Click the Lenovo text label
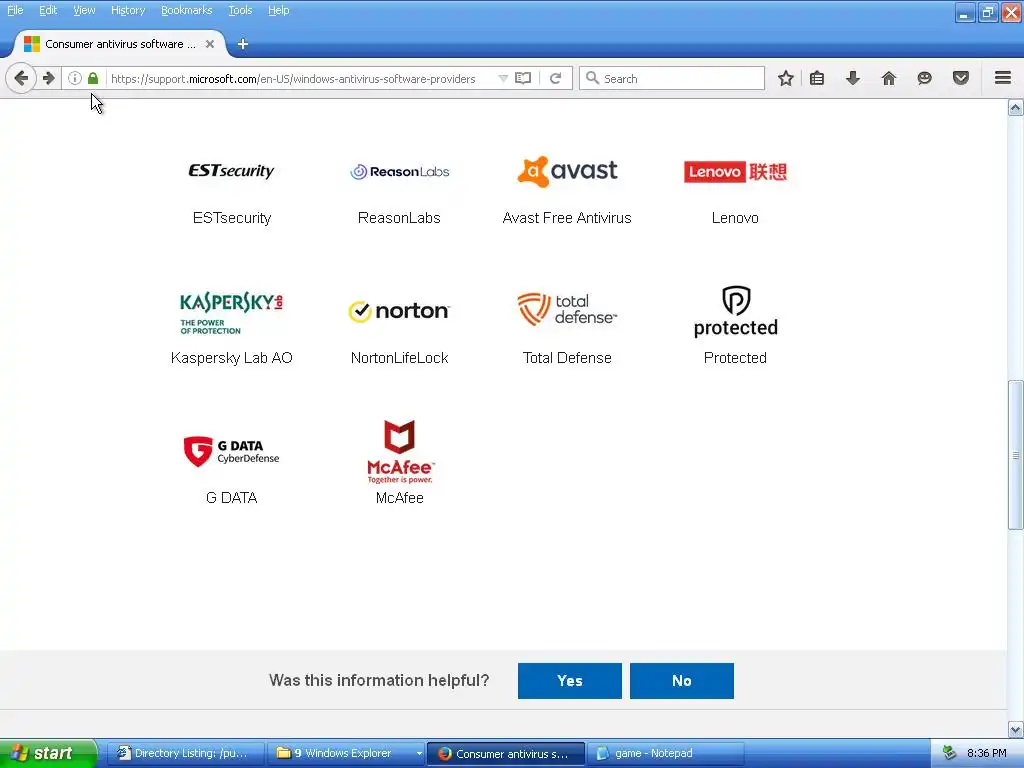The height and width of the screenshot is (768, 1024). [x=735, y=218]
